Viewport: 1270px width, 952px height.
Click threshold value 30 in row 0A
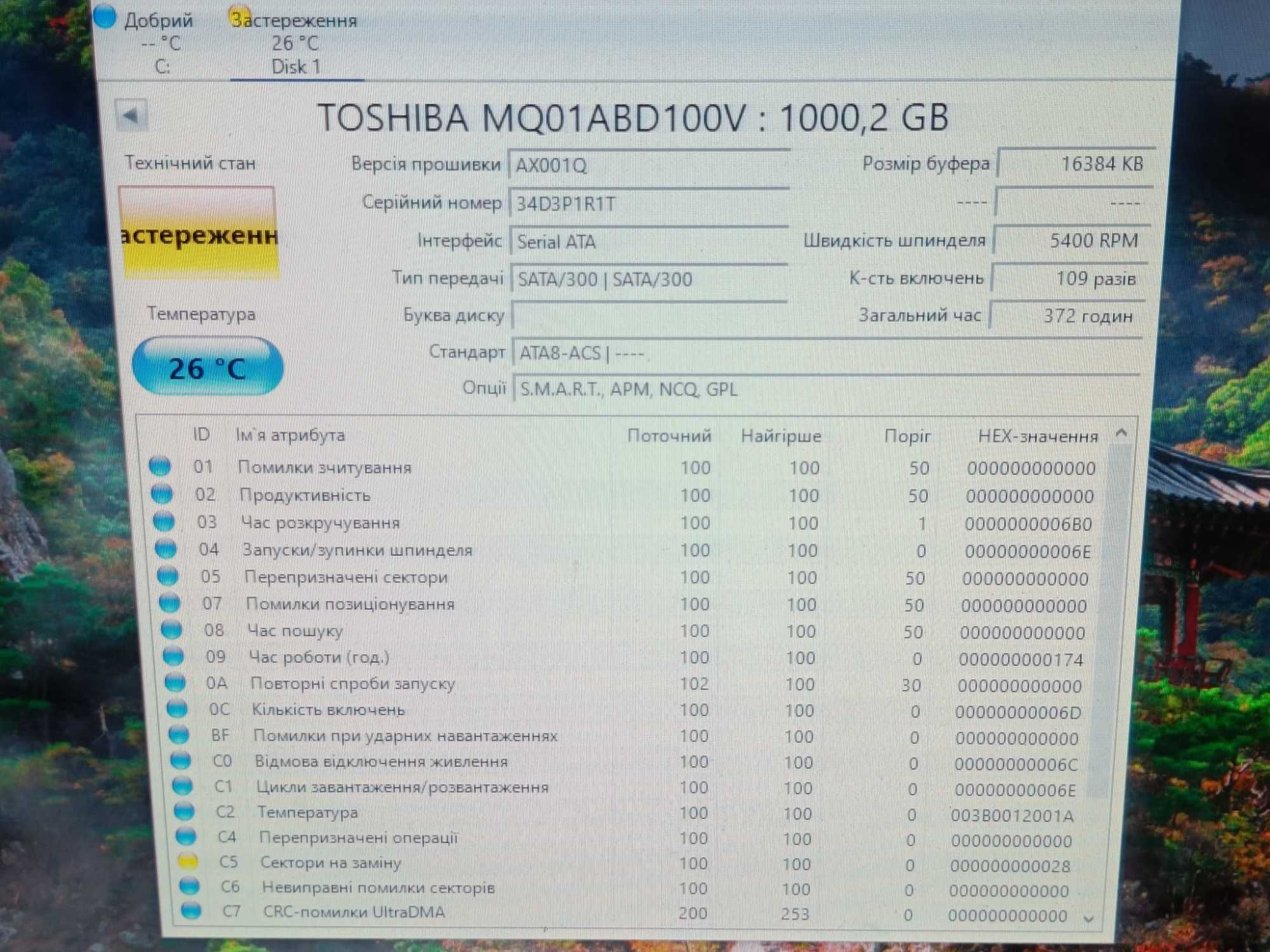911,685
